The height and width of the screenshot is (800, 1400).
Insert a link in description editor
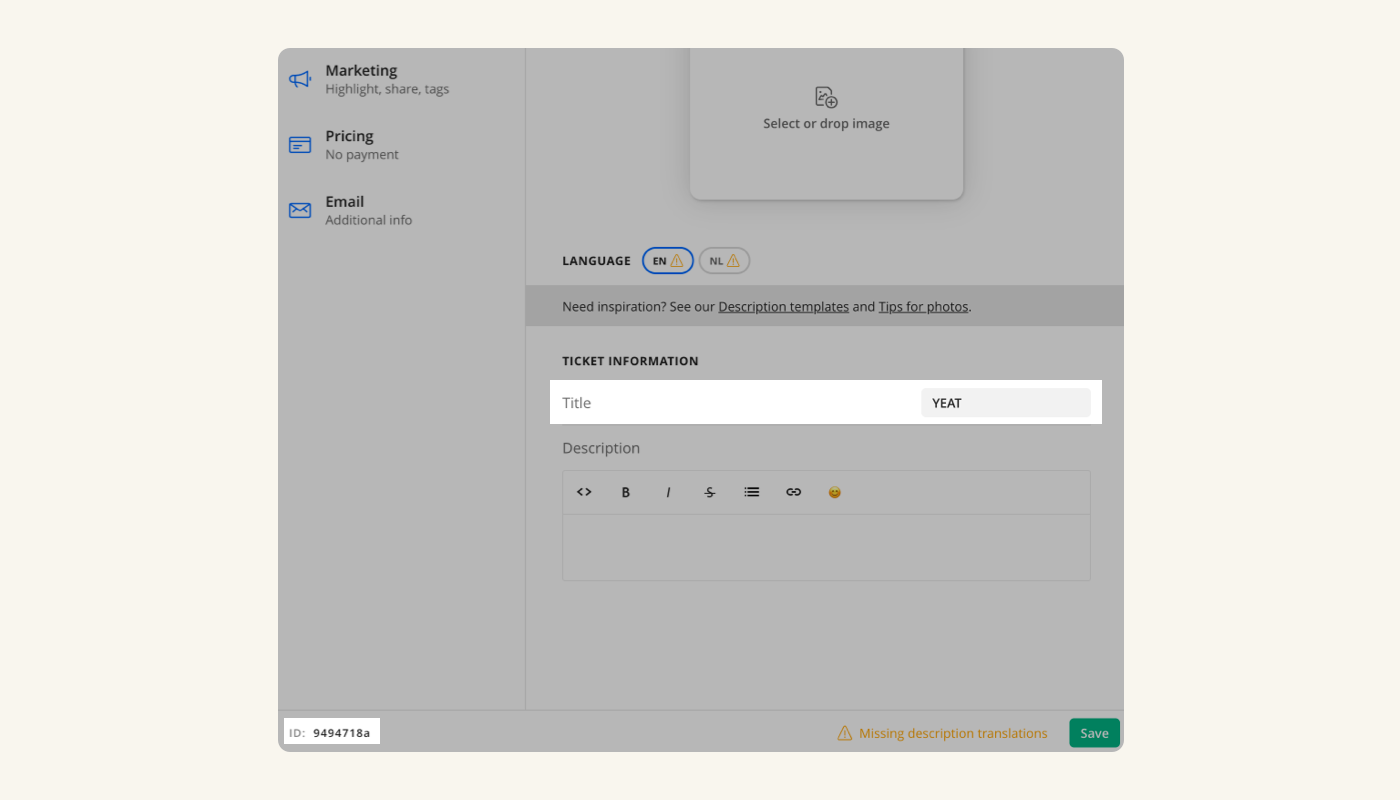pyautogui.click(x=793, y=492)
